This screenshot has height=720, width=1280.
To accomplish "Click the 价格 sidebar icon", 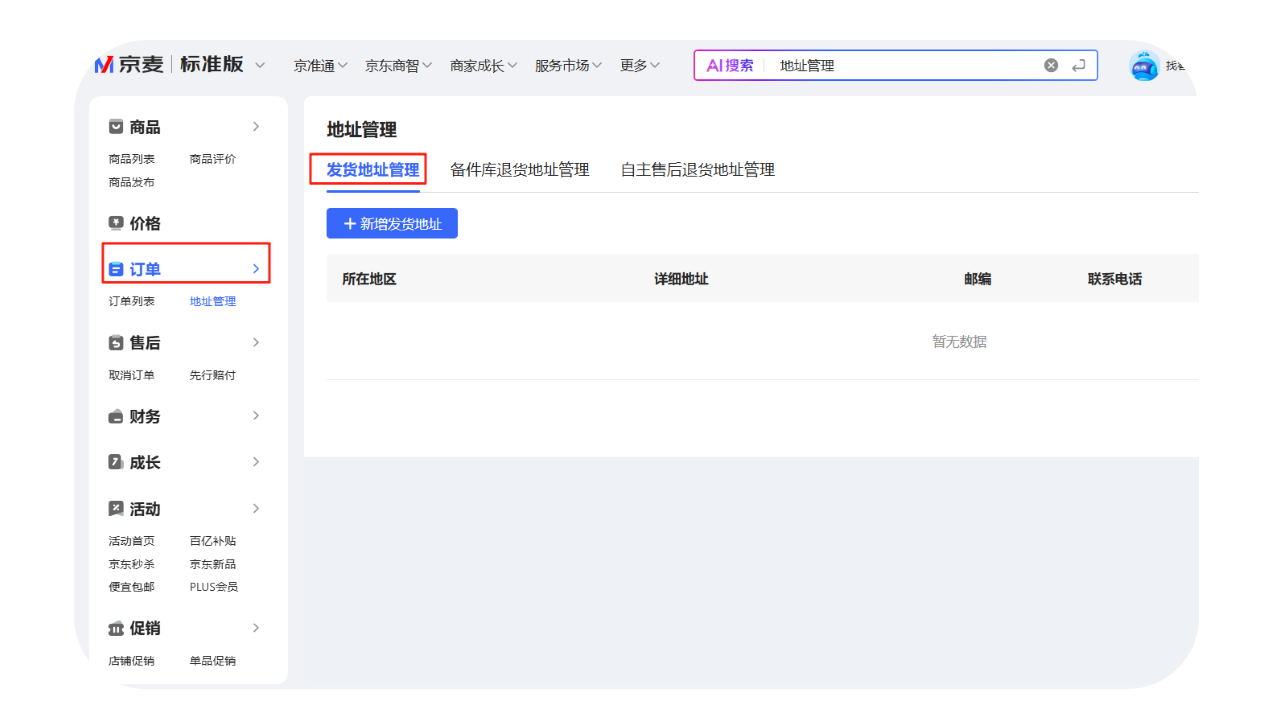I will pos(116,223).
